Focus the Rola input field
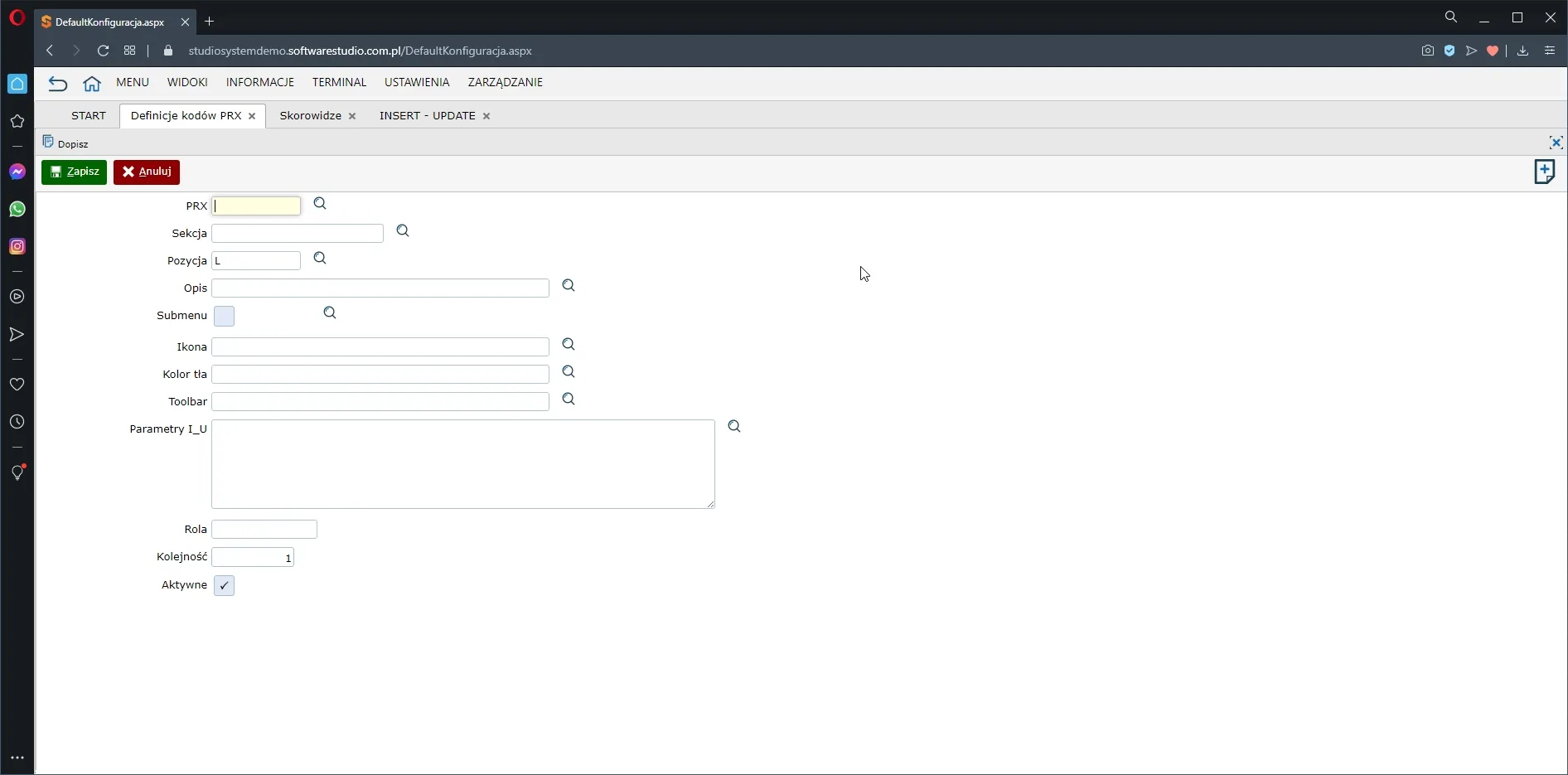Image resolution: width=1568 pixels, height=775 pixels. (264, 529)
